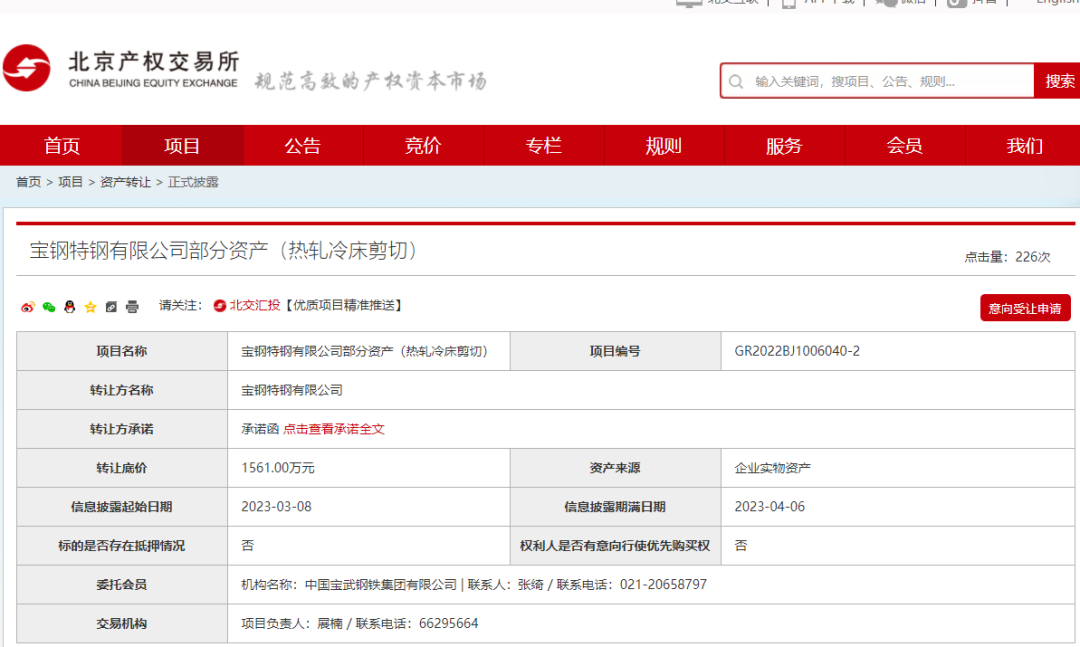The height and width of the screenshot is (647, 1080).
Task: Share the listing to Weibo
Action: [x=28, y=307]
